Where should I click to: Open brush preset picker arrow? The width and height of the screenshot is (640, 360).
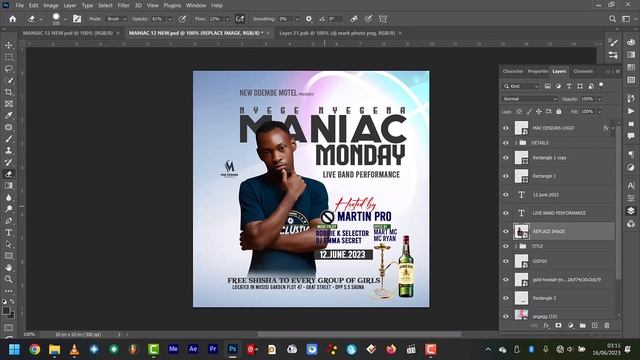pyautogui.click(x=65, y=19)
